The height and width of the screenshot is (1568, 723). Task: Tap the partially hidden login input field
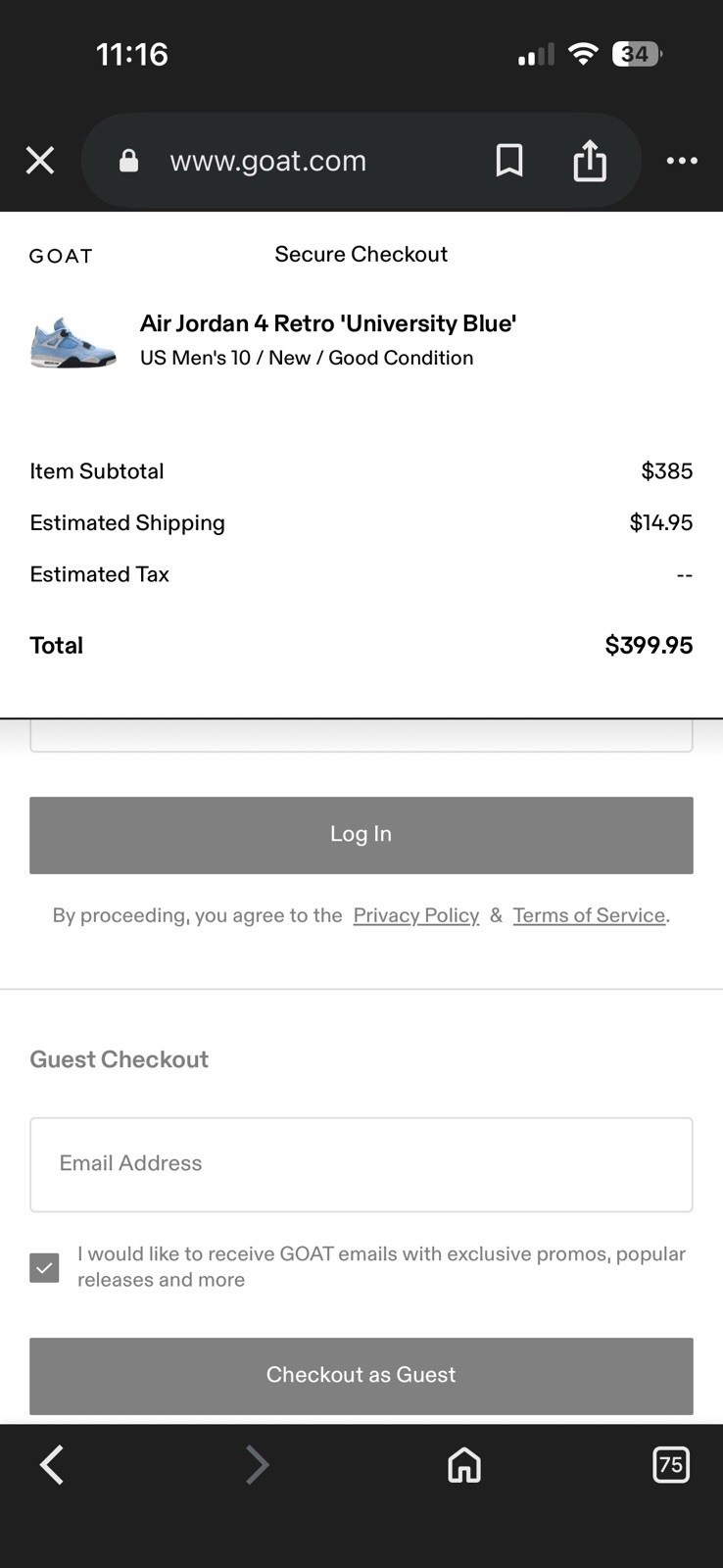tap(361, 736)
